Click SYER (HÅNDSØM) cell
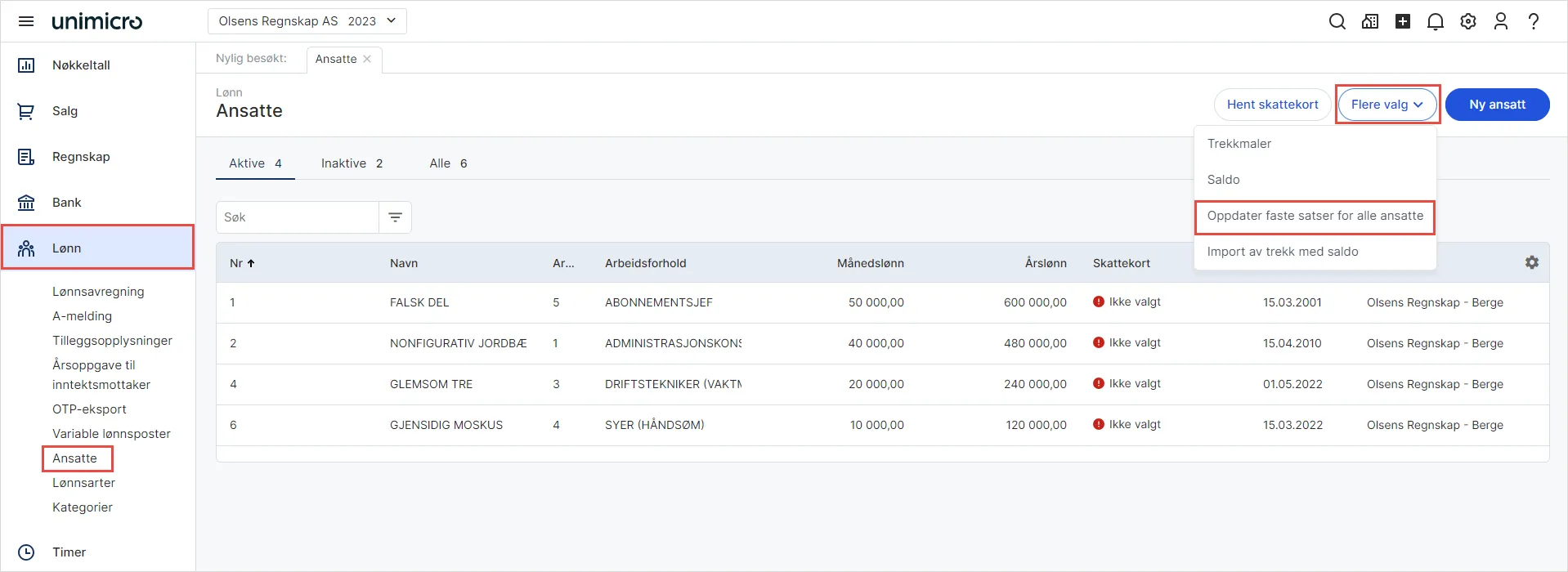1568x572 pixels. point(654,425)
